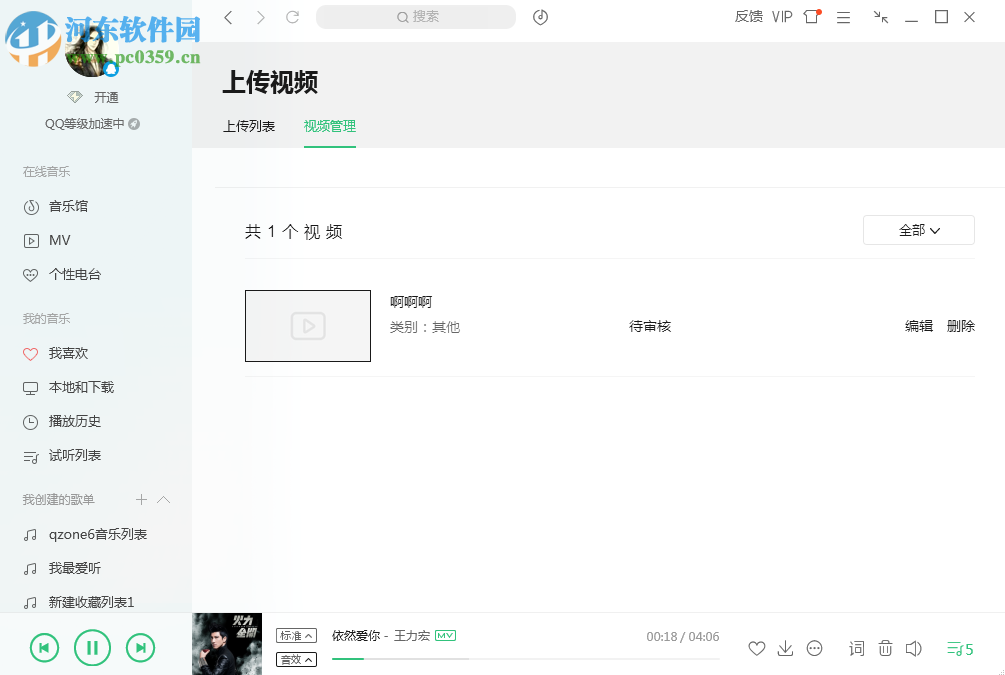Open the main menu hamburger icon
1005x675 pixels.
point(843,17)
